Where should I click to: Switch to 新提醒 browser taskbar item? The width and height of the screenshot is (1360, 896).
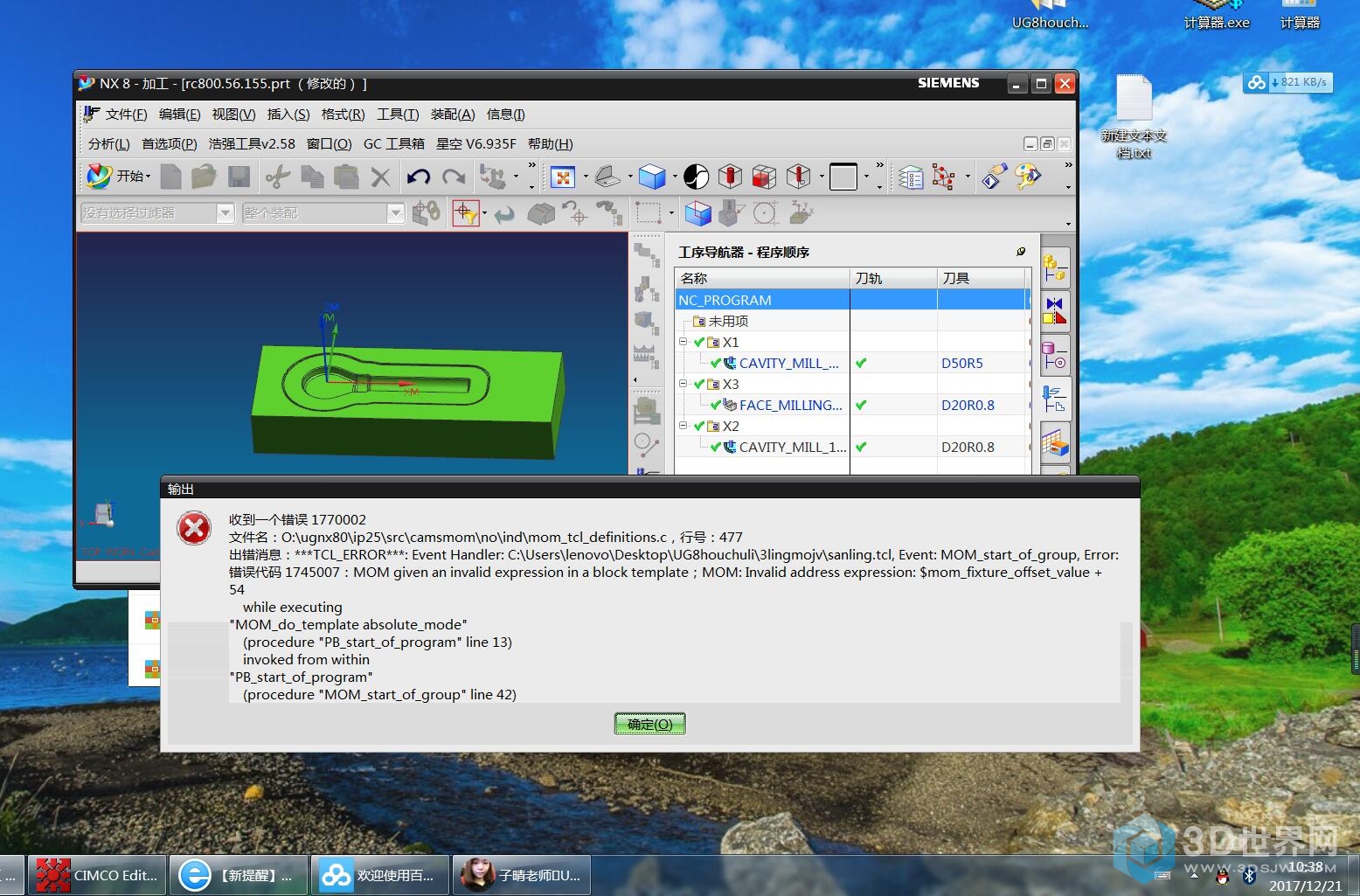pos(238,875)
